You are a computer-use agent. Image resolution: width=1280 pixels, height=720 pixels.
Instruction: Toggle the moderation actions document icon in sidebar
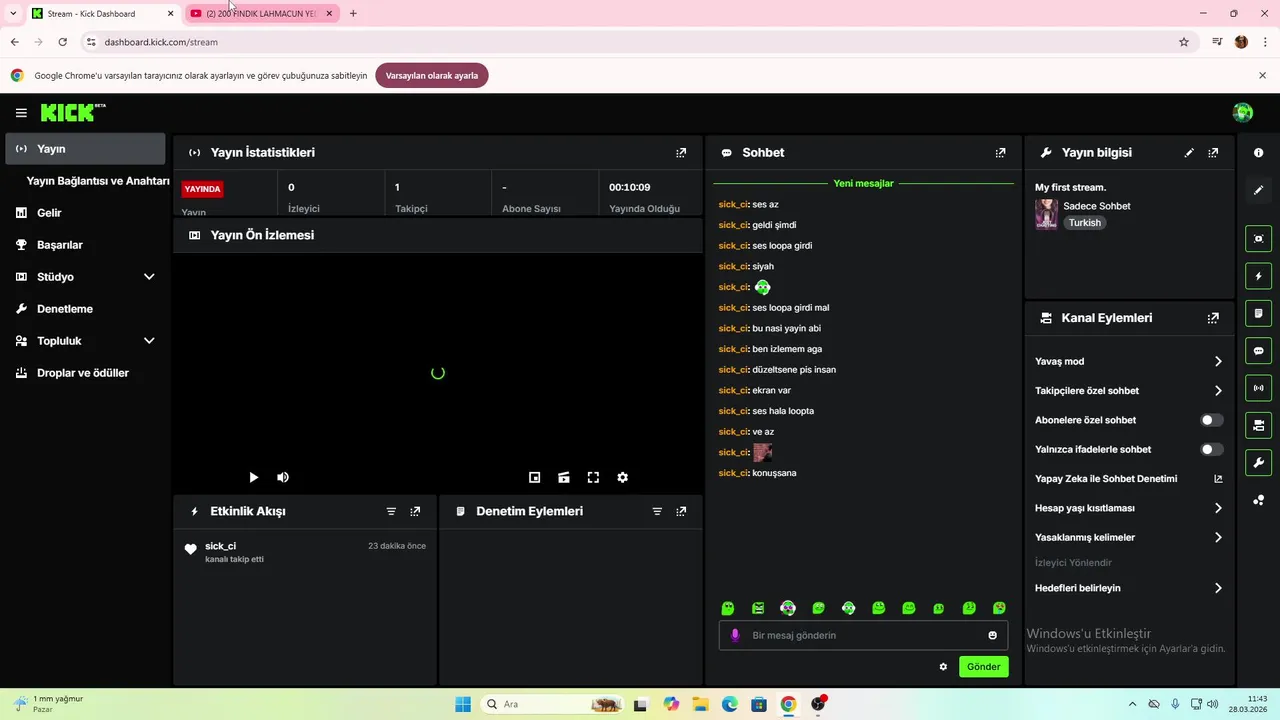[1258, 313]
